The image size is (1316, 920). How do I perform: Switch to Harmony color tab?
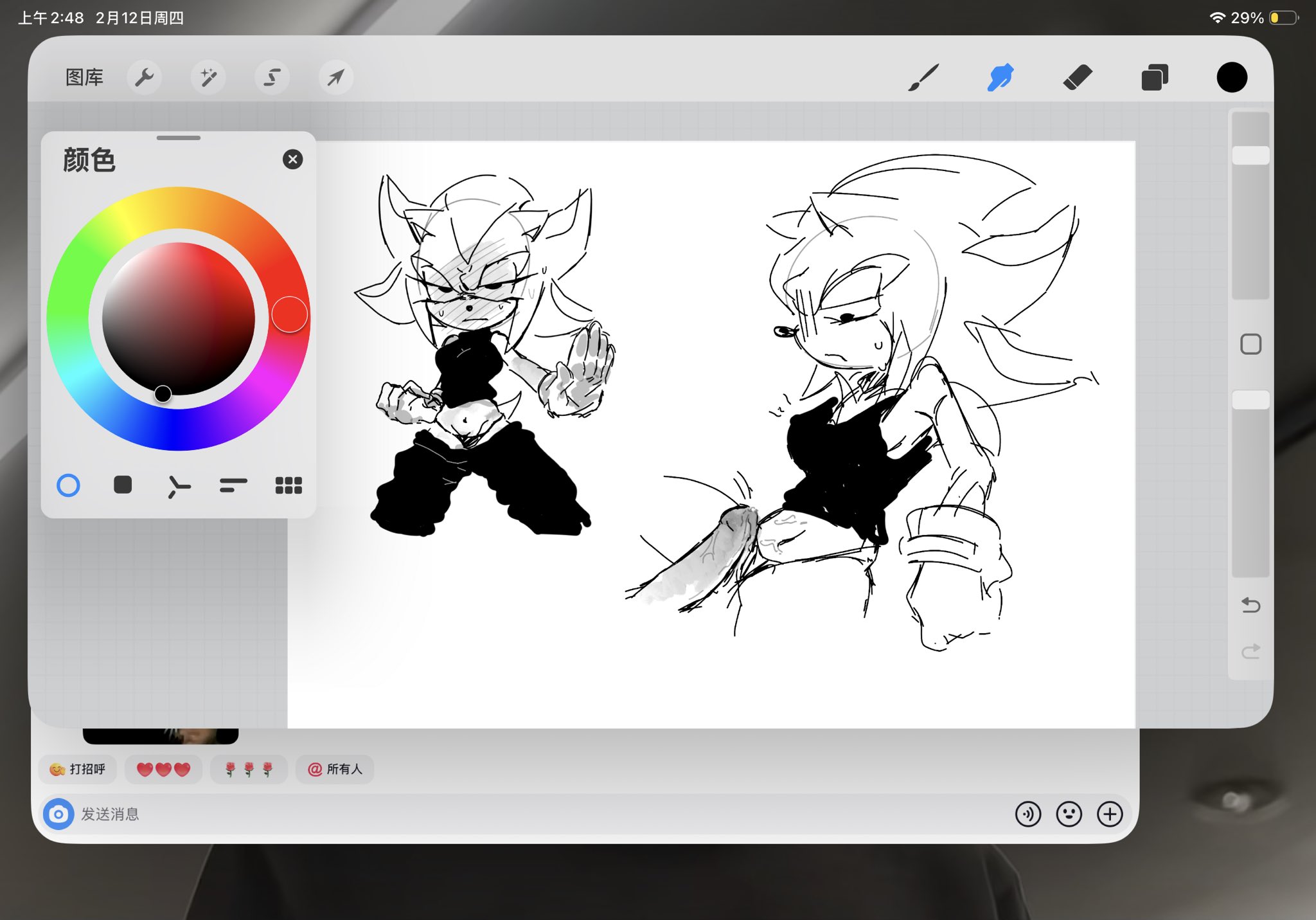click(178, 486)
